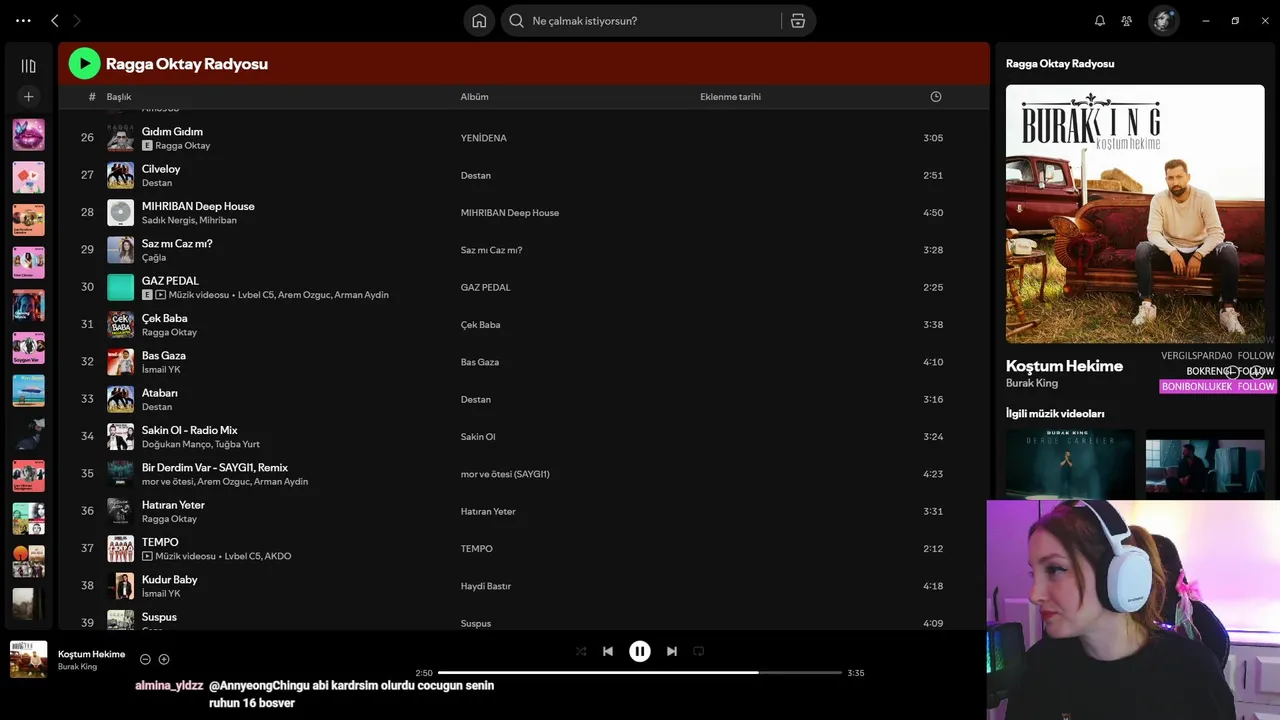Select the GAZ PEDAL track title
The height and width of the screenshot is (720, 1280).
[x=170, y=281]
